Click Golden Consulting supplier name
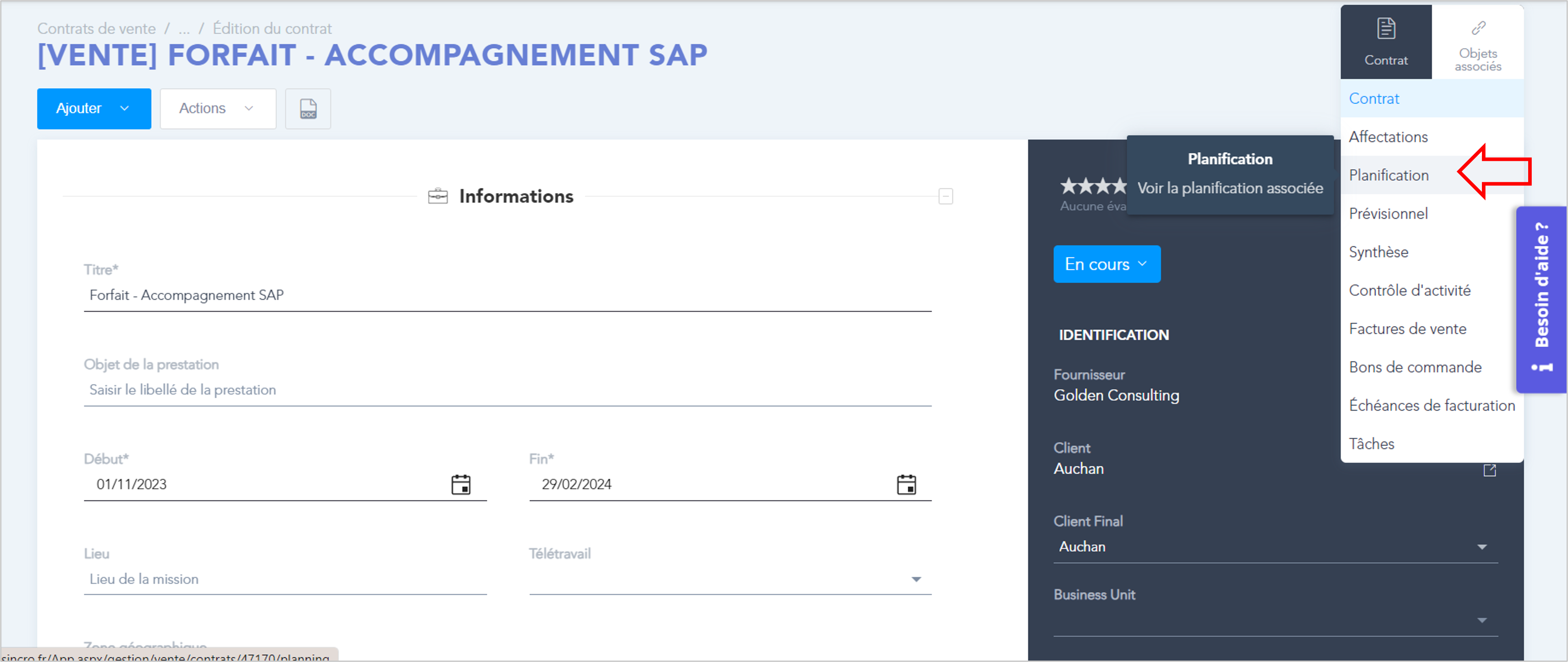Screen dimensions: 1568x662 [1116, 395]
